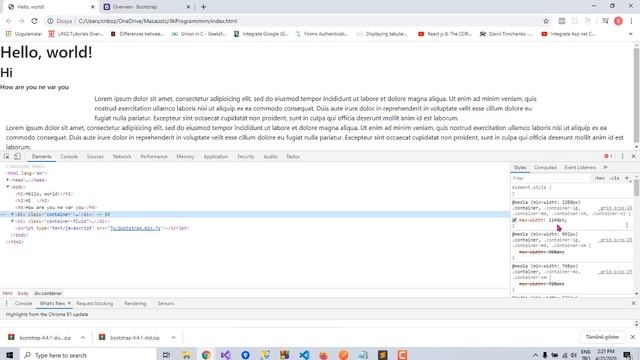Image resolution: width=640 pixels, height=360 pixels.
Task: Open the notifications action center icon
Action: pos(627,355)
